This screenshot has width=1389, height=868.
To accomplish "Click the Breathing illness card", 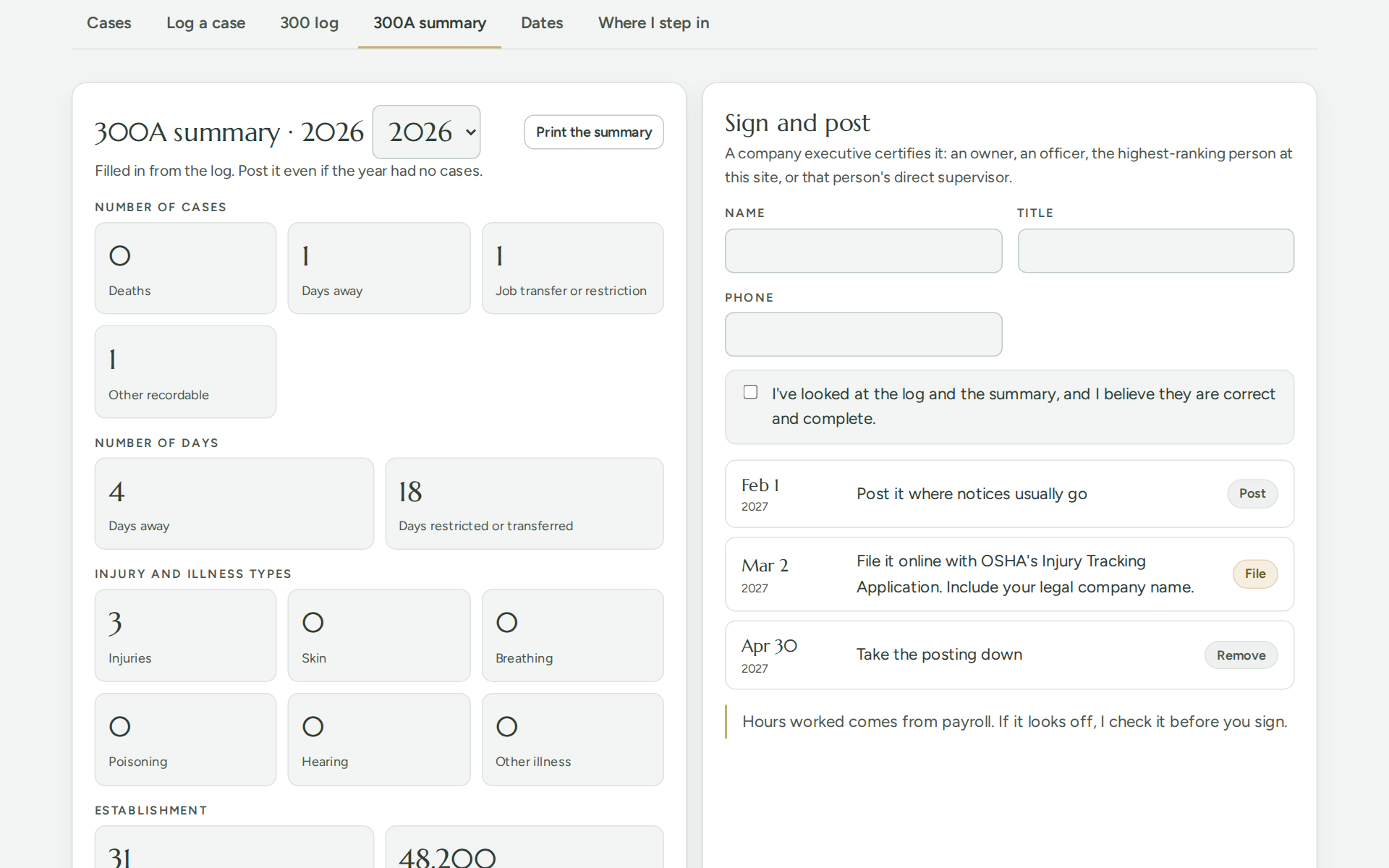I will coord(572,635).
